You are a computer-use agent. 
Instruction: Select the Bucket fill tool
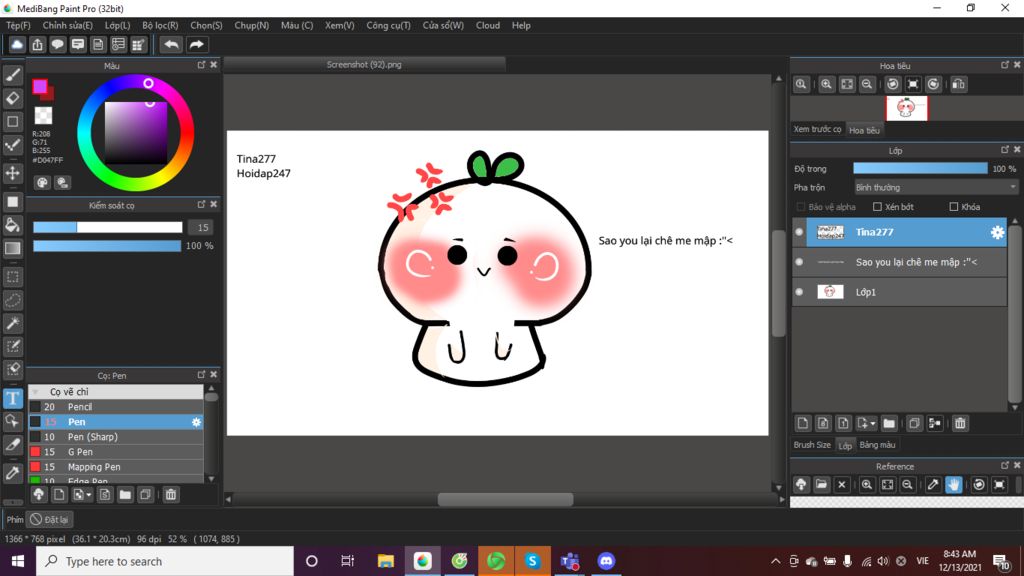coord(12,225)
